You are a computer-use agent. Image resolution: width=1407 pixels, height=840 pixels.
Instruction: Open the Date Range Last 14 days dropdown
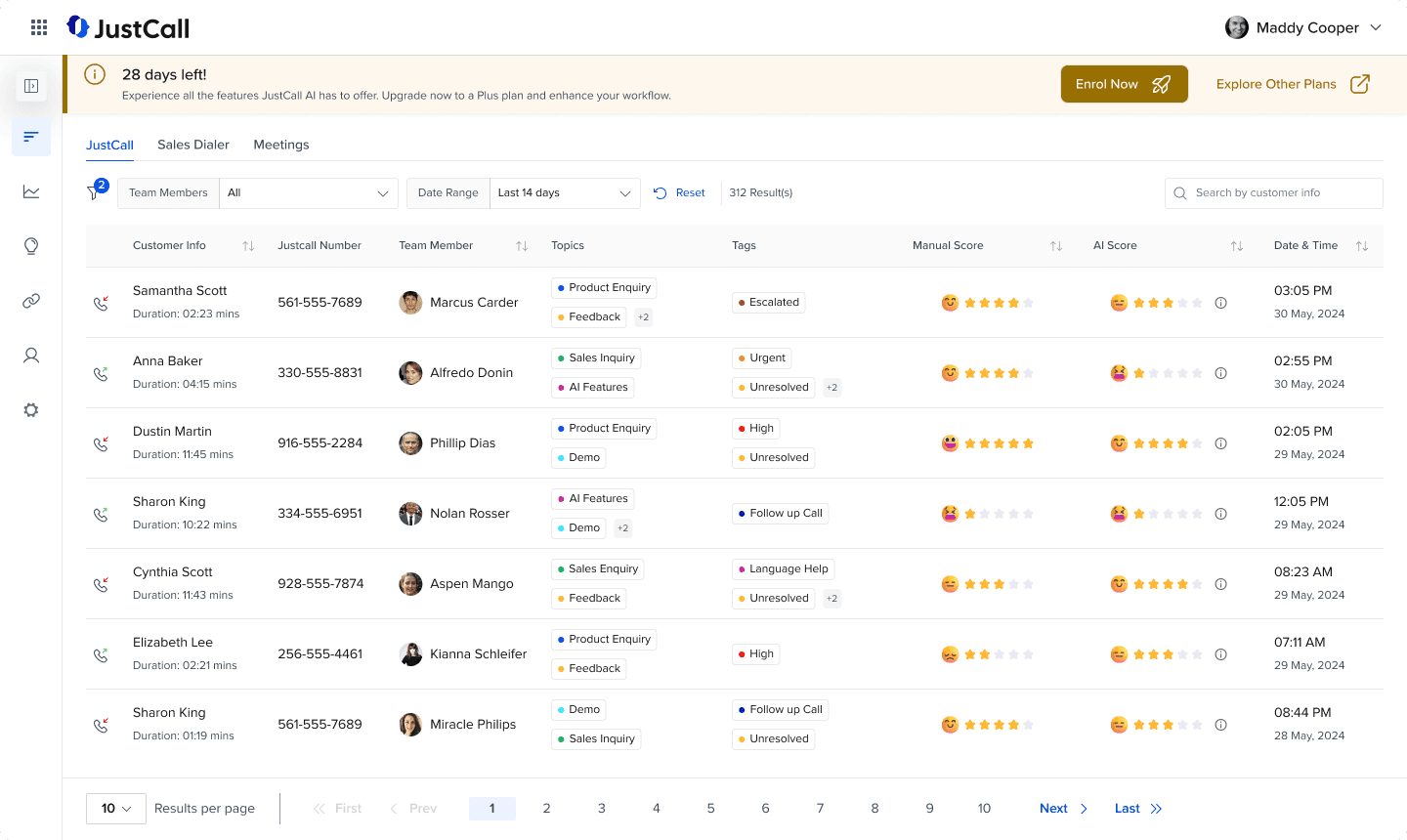565,193
